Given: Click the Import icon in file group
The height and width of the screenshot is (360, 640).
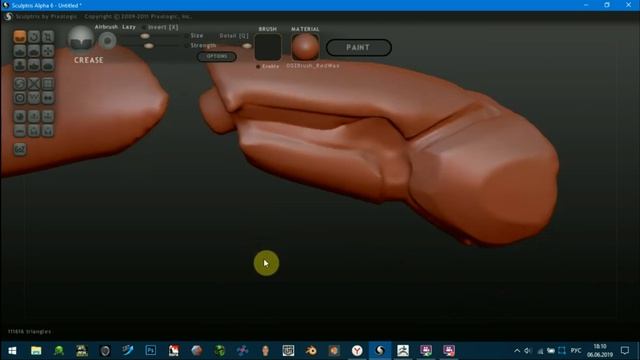Looking at the screenshot, I should click(x=34, y=116).
